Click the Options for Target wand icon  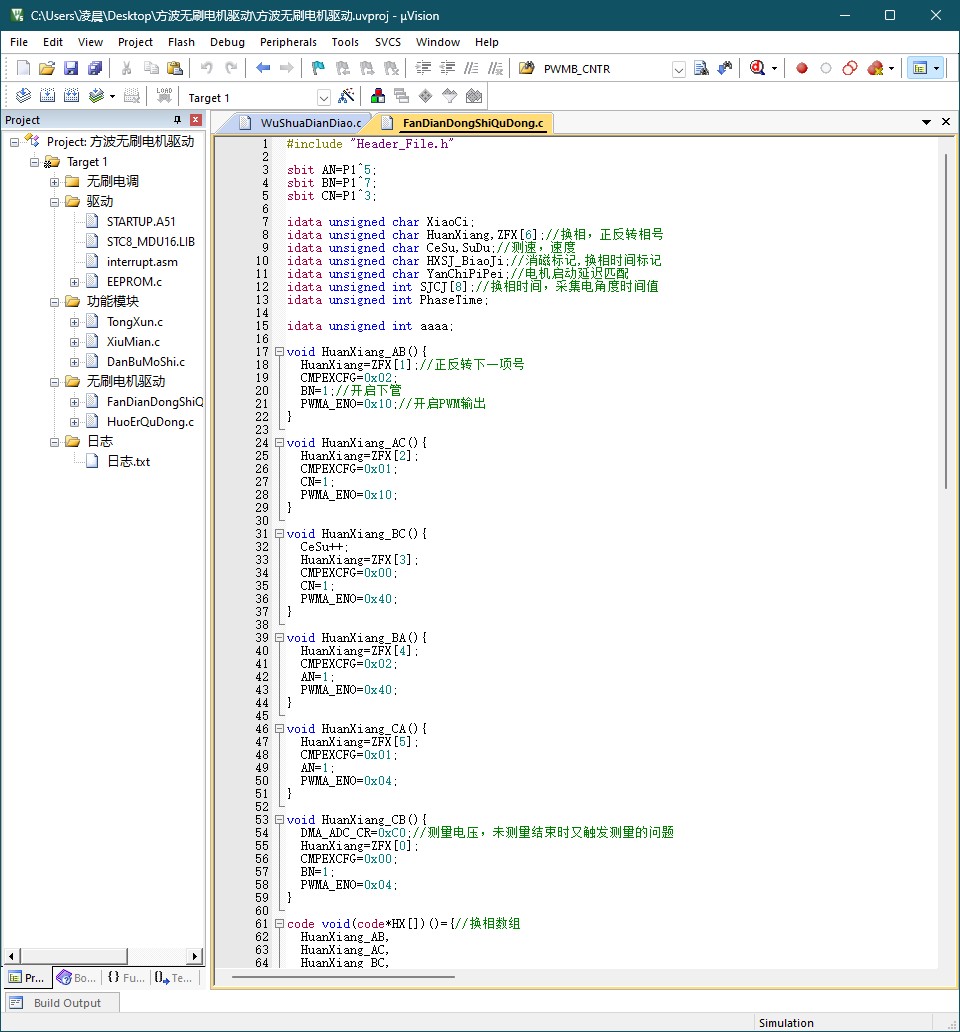(346, 97)
